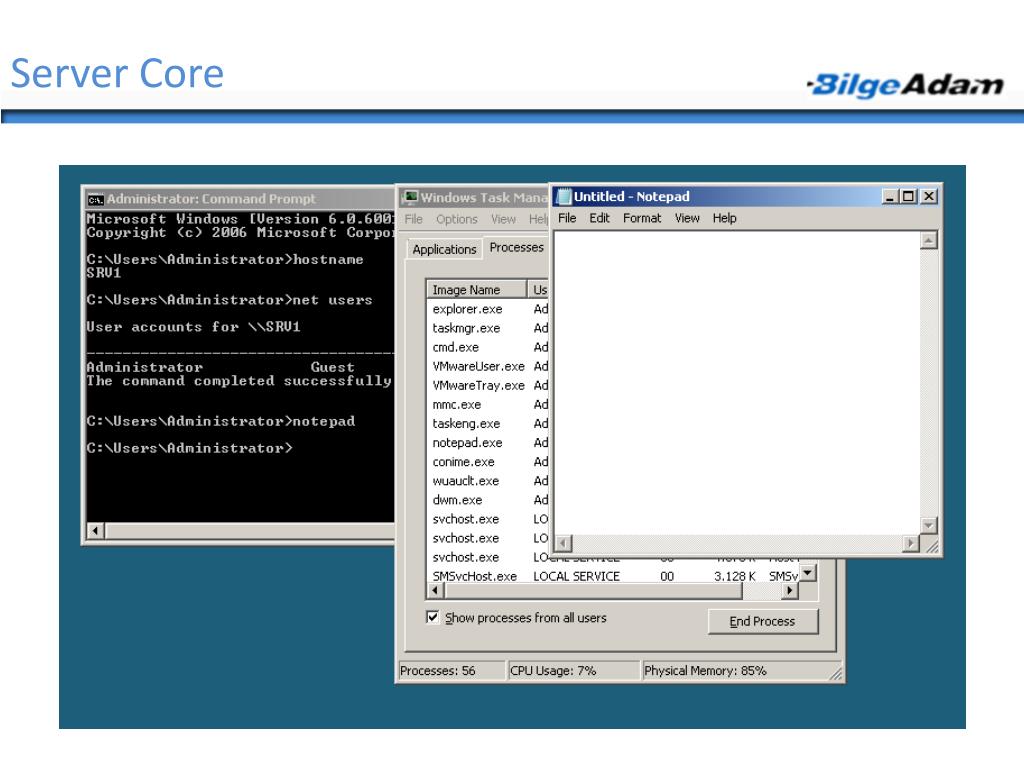1024x768 pixels.
Task: Click the 'Untitled - Notepad' title text
Action: point(632,197)
